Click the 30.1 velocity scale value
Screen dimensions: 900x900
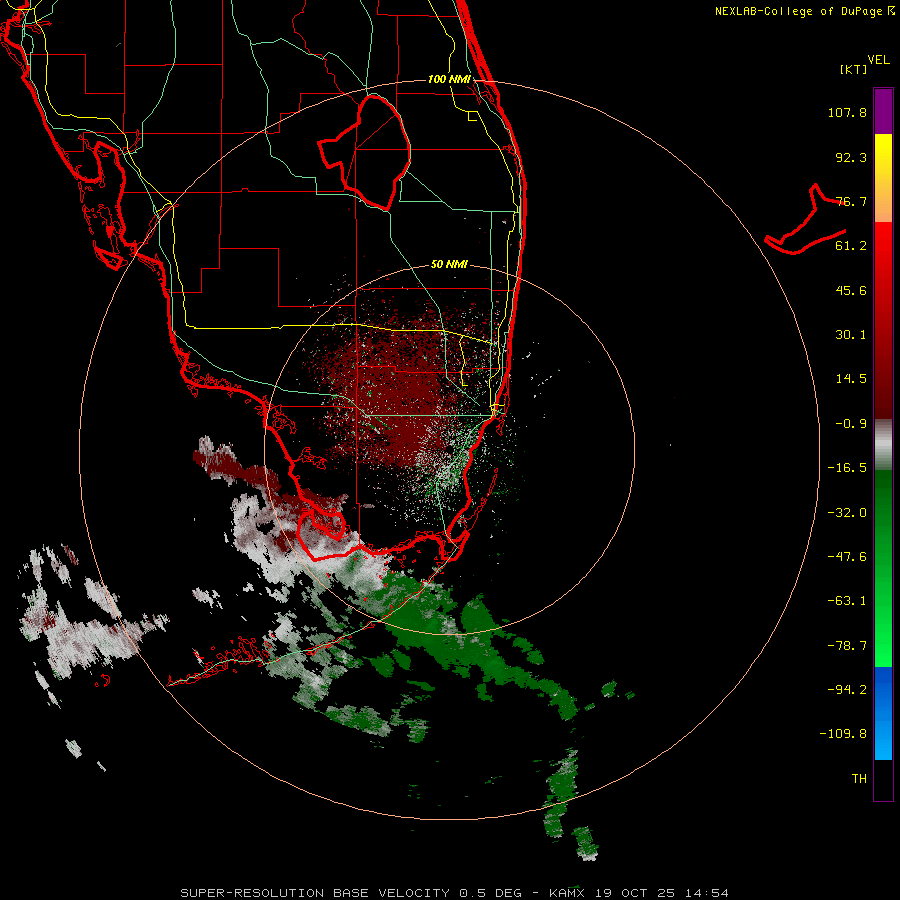851,335
